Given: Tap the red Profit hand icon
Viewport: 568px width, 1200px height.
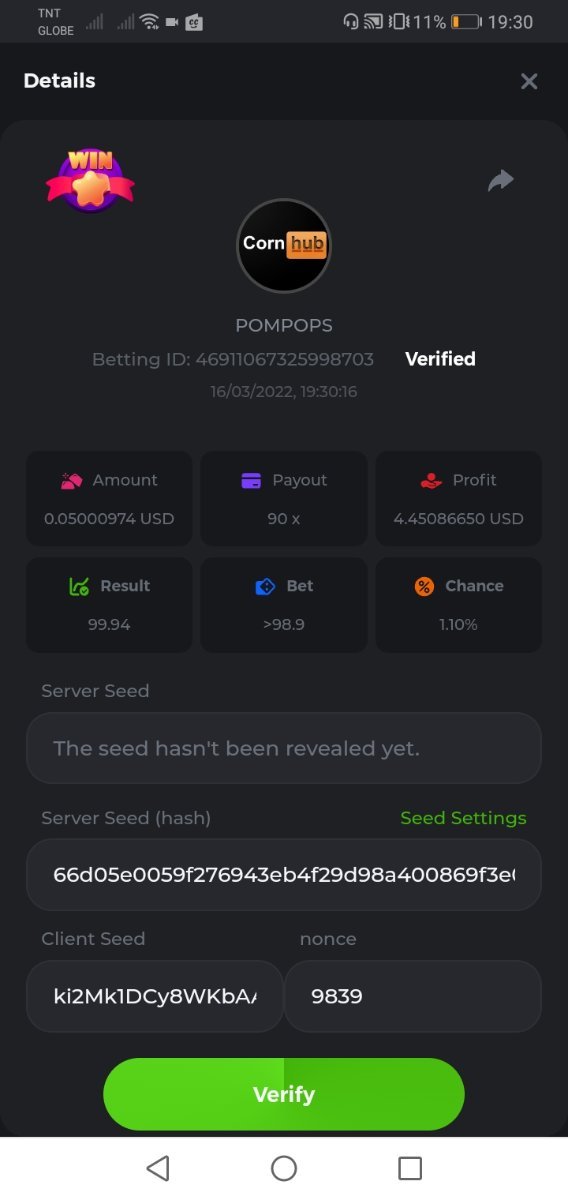Looking at the screenshot, I should pos(431,480).
